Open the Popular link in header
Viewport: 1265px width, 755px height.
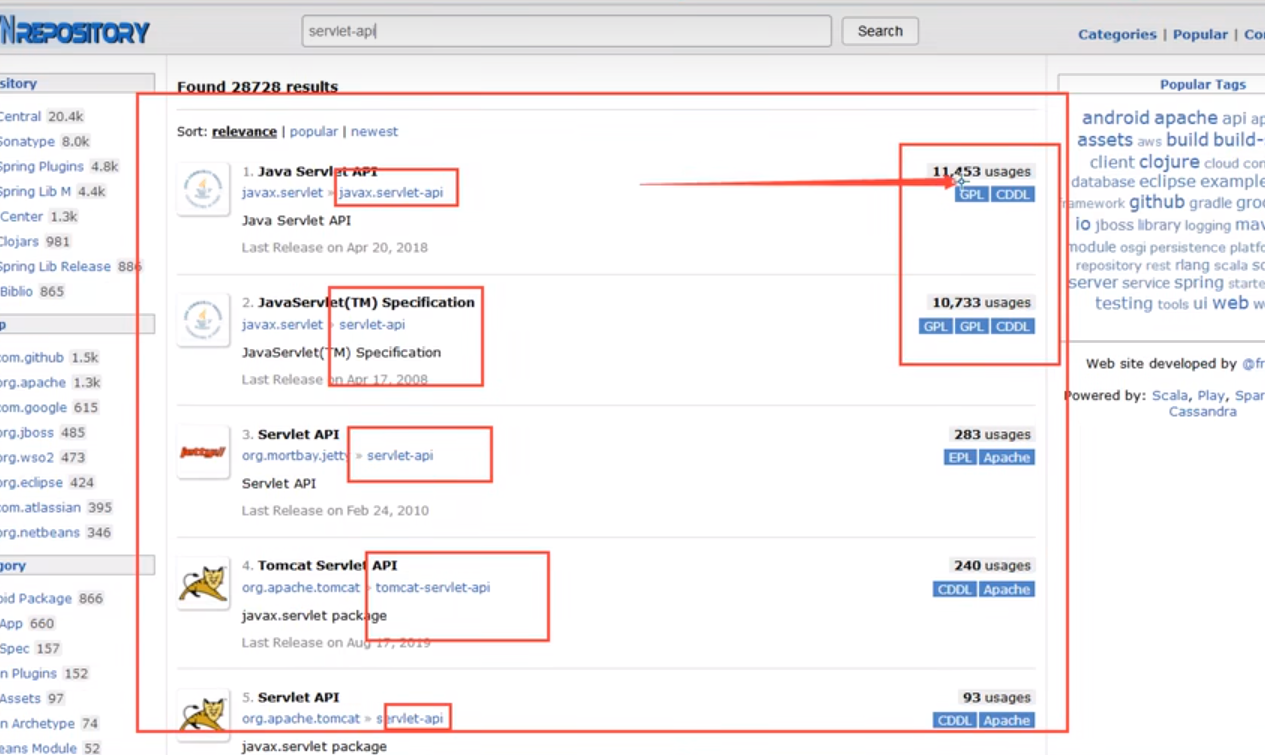pos(1200,34)
